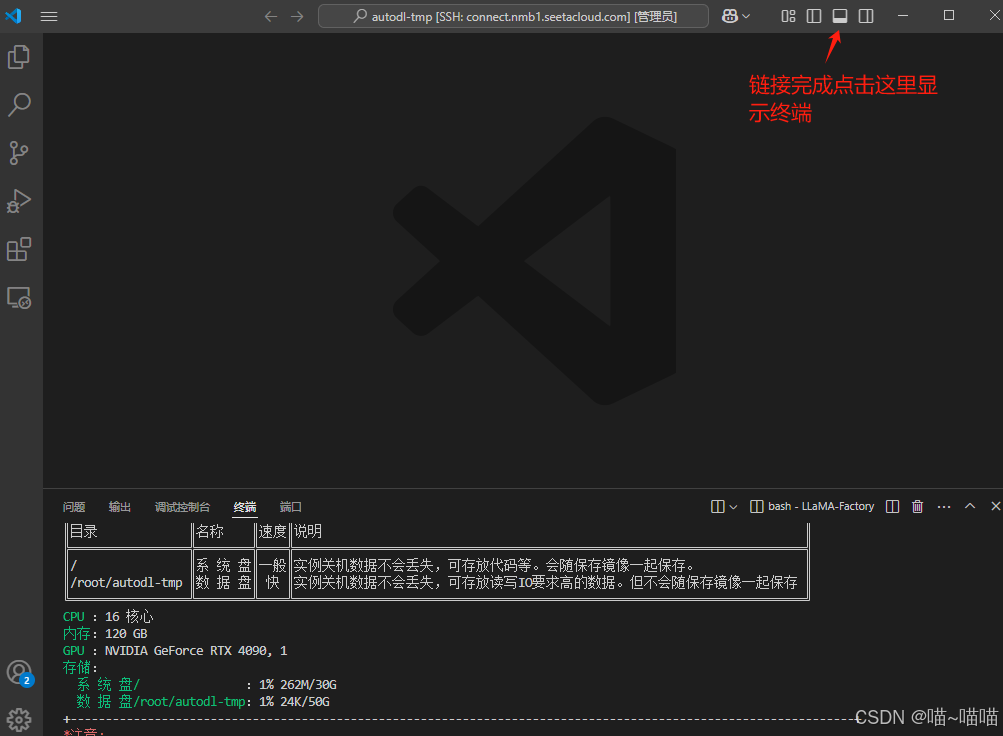Kill the terminal with trash icon
Screen dimensions: 1003x736
coord(917,506)
